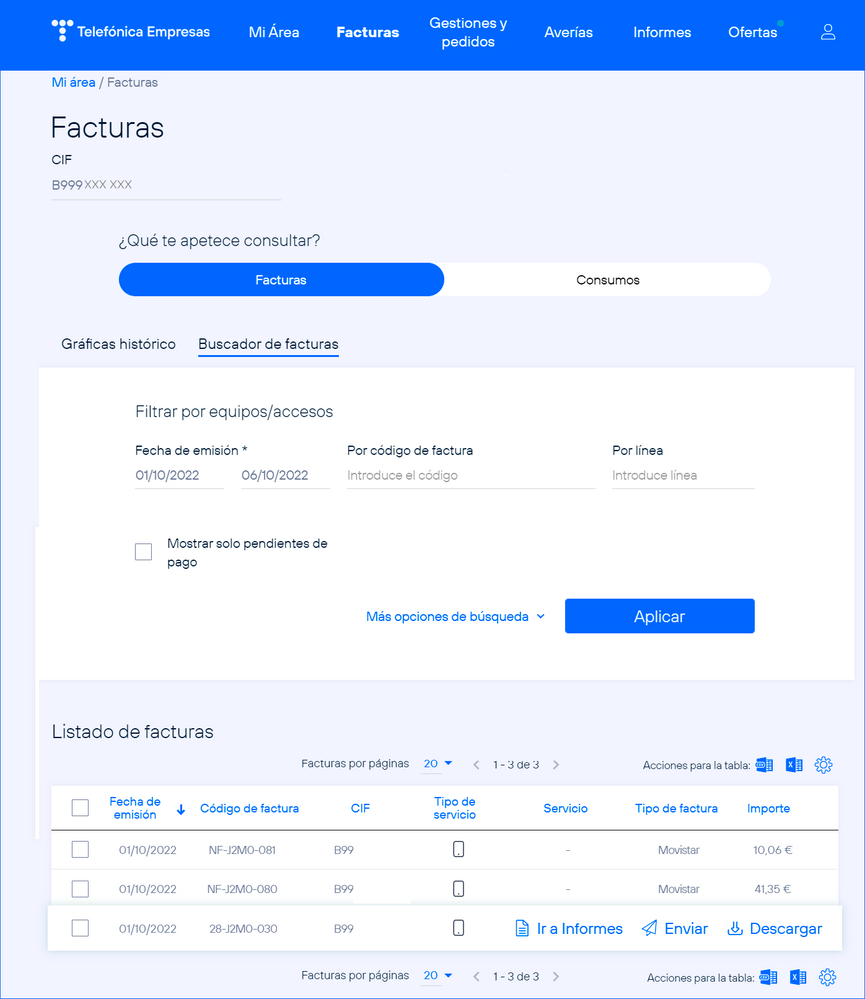Open table settings gear above the table
The height and width of the screenshot is (999, 865).
[823, 765]
